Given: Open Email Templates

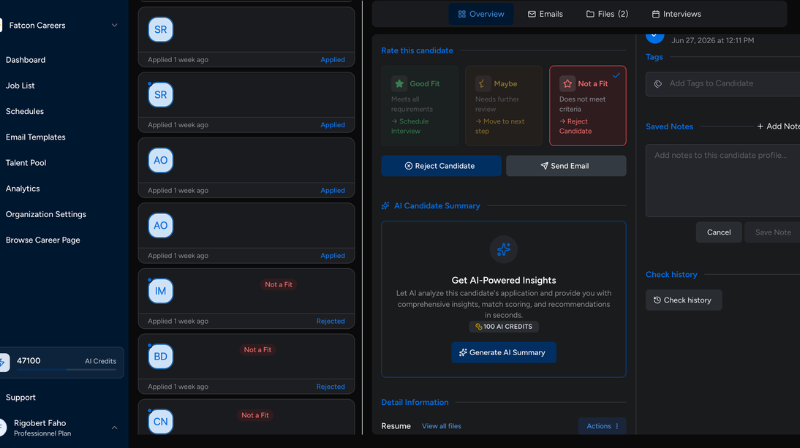Looking at the screenshot, I should click(35, 137).
